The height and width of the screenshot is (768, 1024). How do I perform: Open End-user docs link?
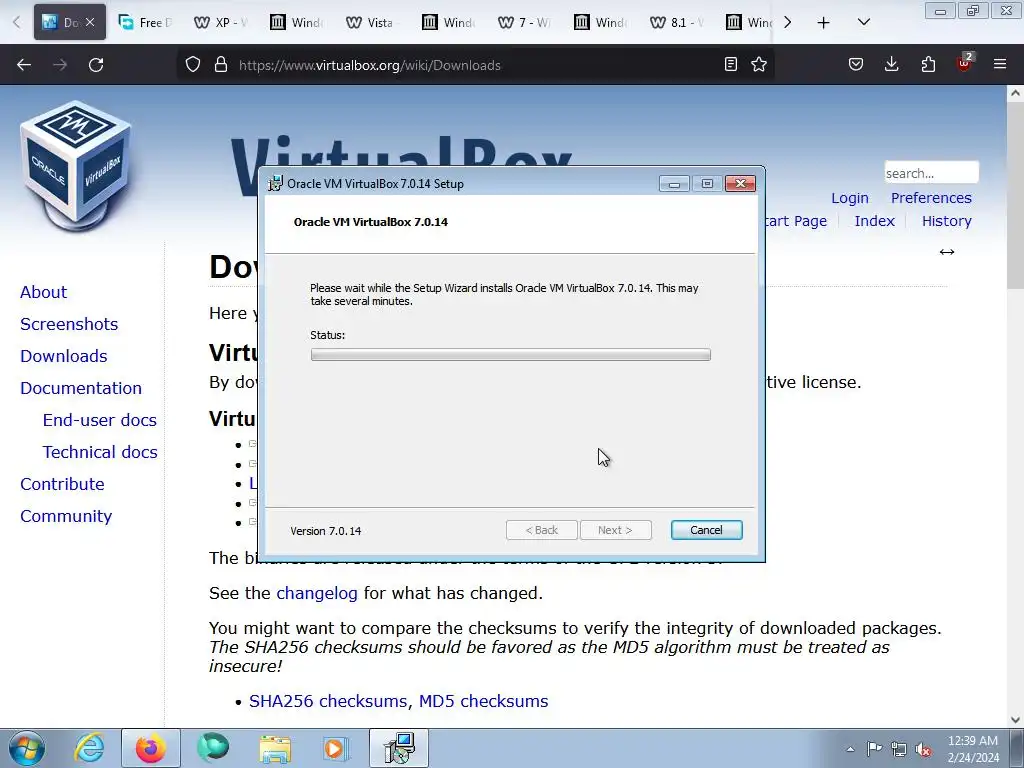tap(99, 420)
